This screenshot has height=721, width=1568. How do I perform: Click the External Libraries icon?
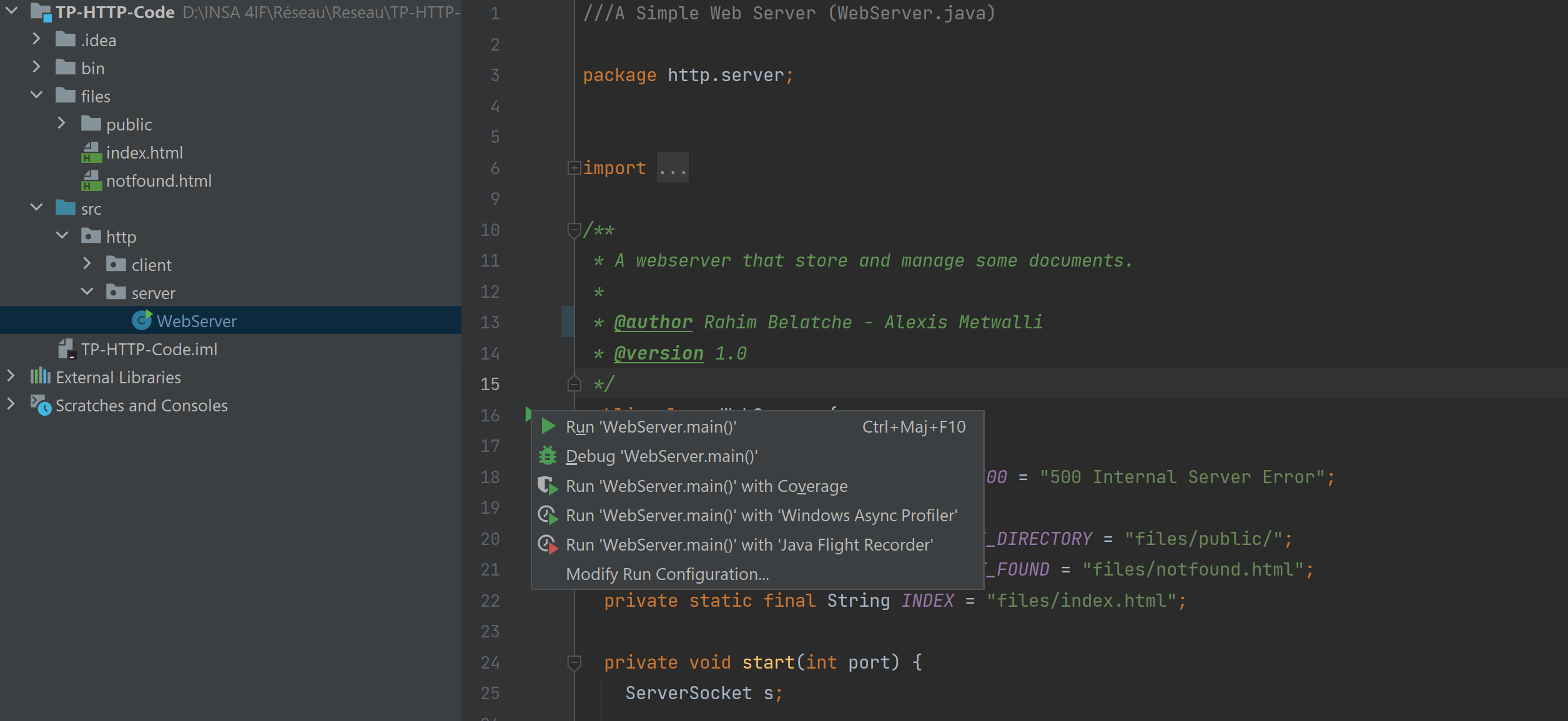41,377
